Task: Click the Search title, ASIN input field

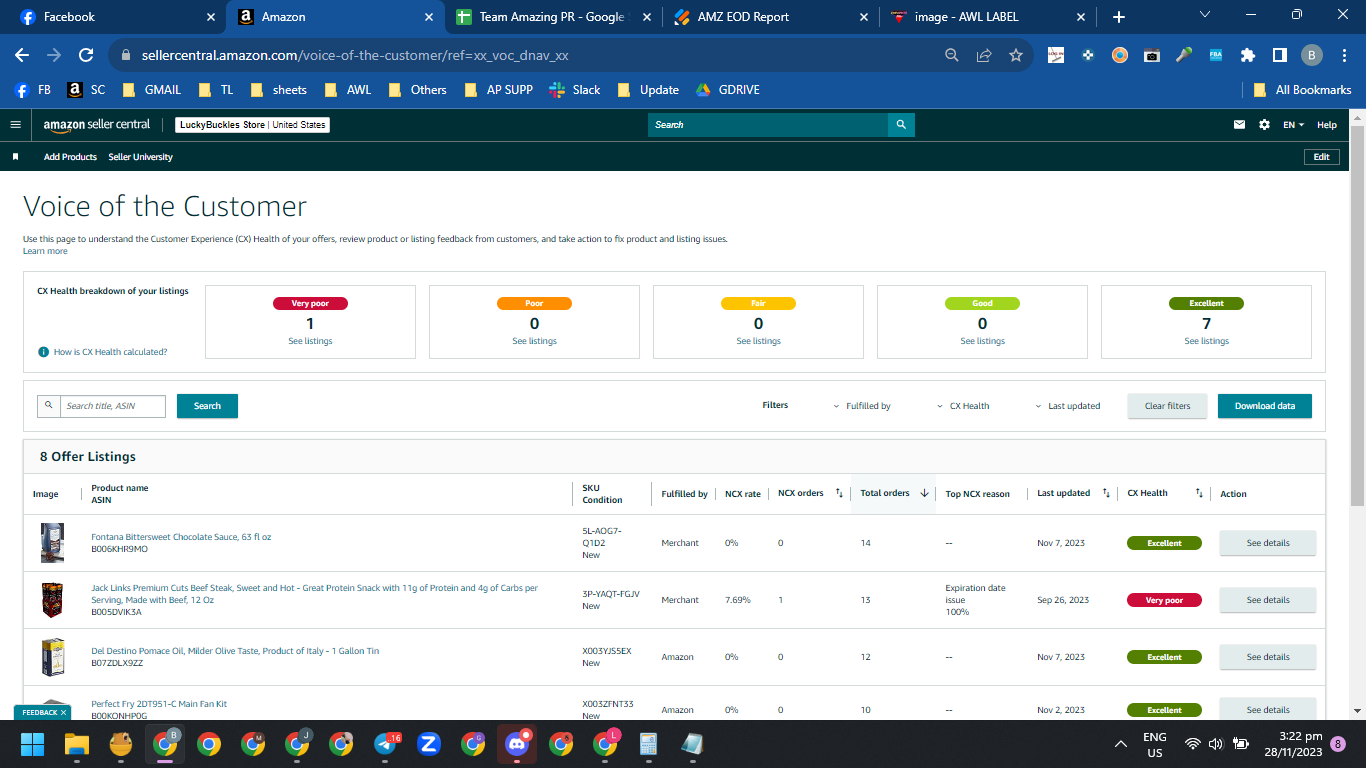Action: point(113,406)
